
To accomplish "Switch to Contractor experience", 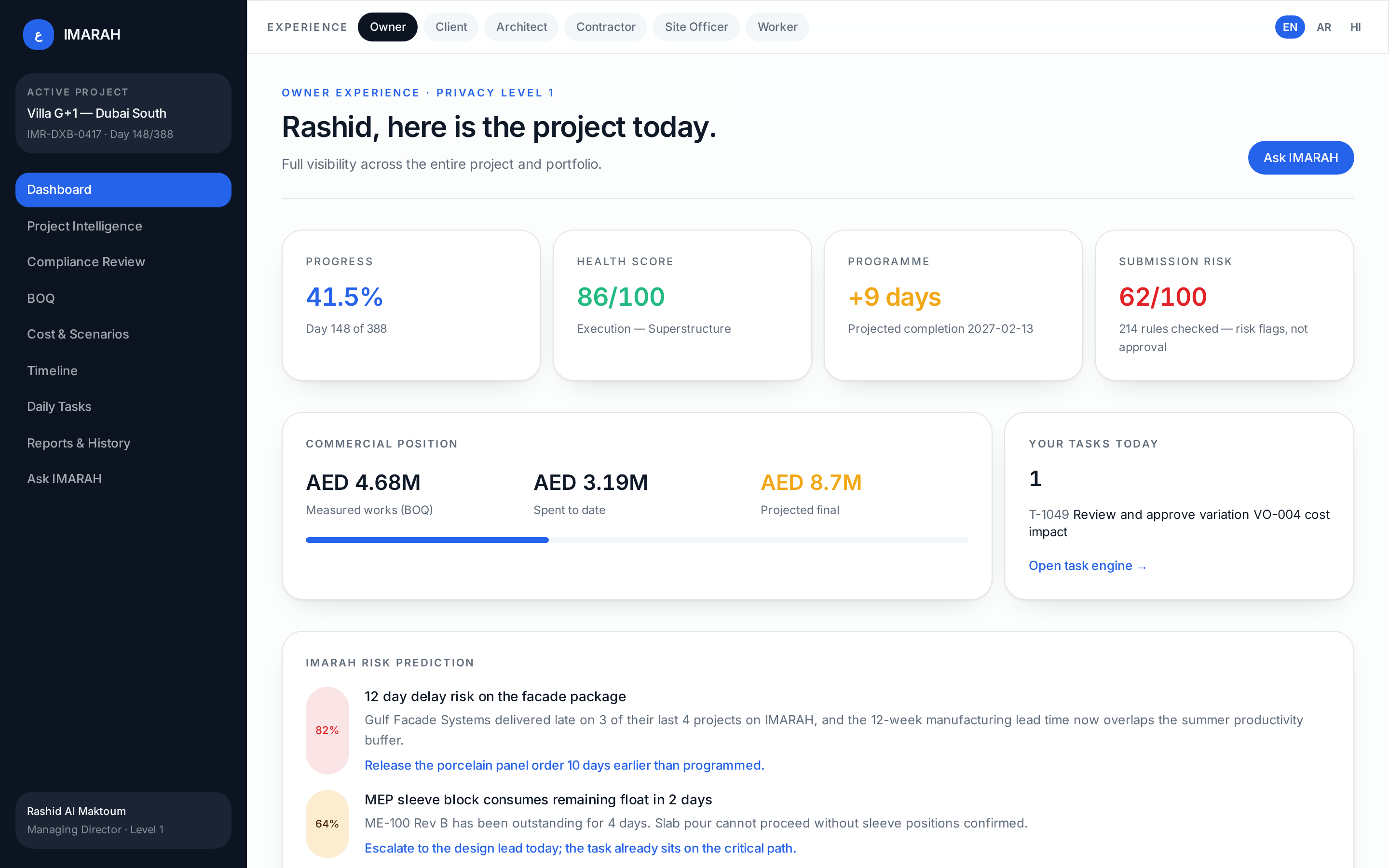I will click(x=606, y=27).
